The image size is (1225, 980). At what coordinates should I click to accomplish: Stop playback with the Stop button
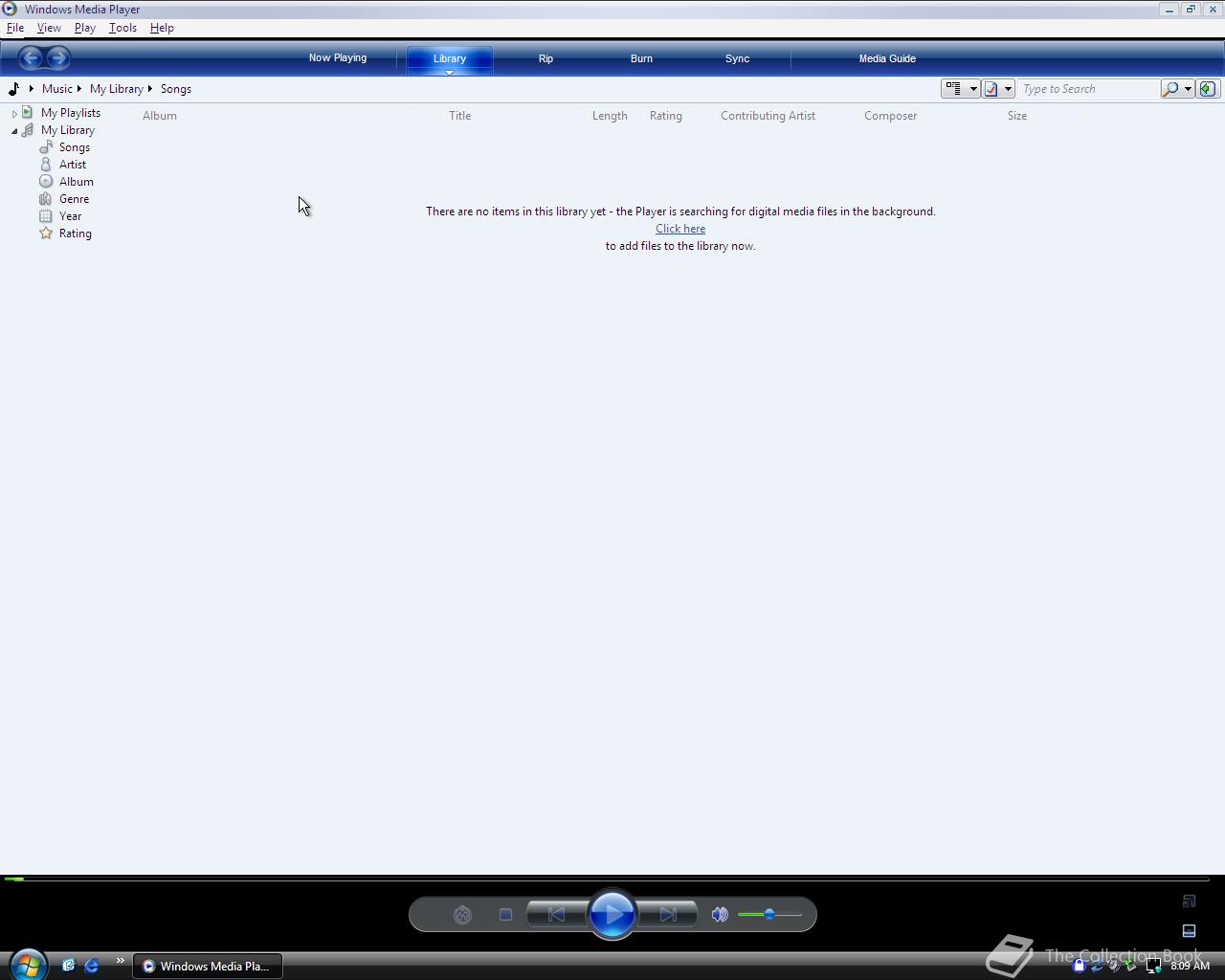[x=505, y=915]
